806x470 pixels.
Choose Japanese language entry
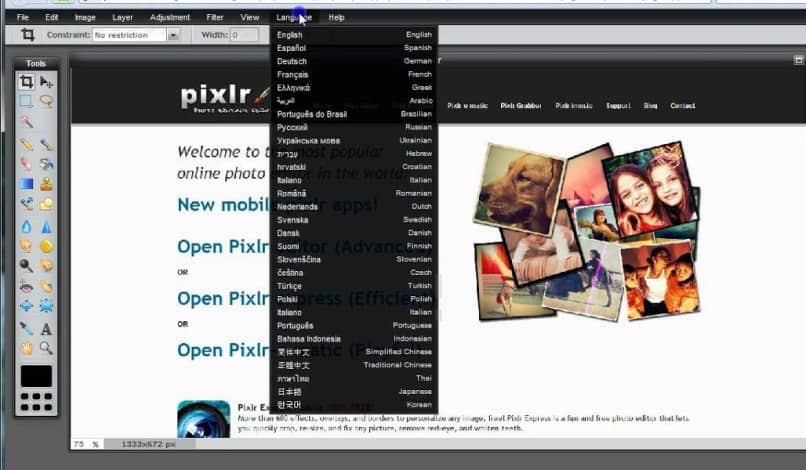354,392
